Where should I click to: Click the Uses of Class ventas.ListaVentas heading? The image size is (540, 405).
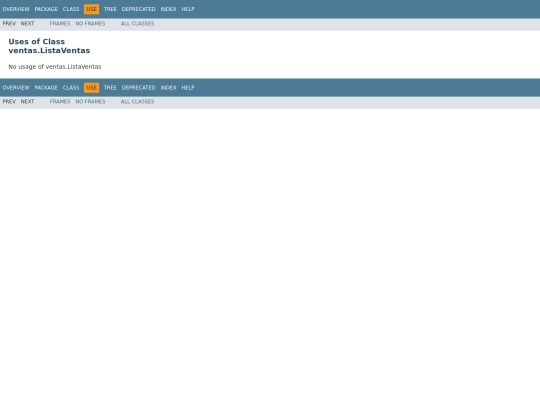click(x=49, y=46)
